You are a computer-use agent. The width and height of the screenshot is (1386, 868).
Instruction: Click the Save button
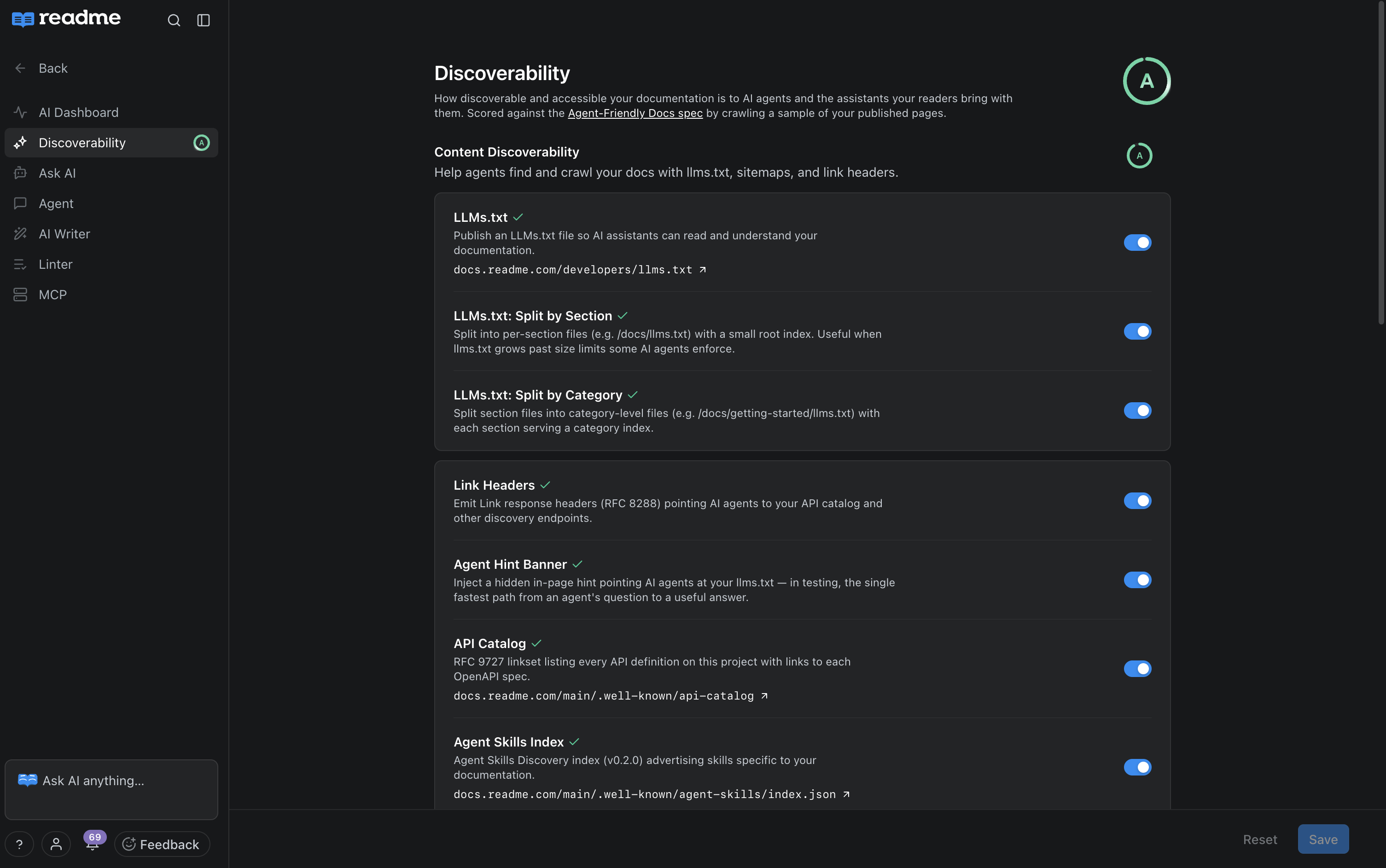tap(1323, 839)
